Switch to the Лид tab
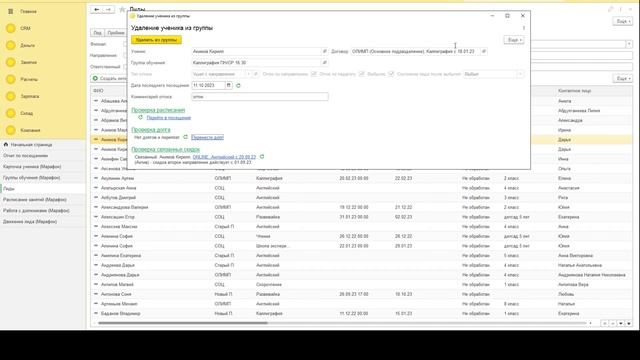 tap(97, 33)
